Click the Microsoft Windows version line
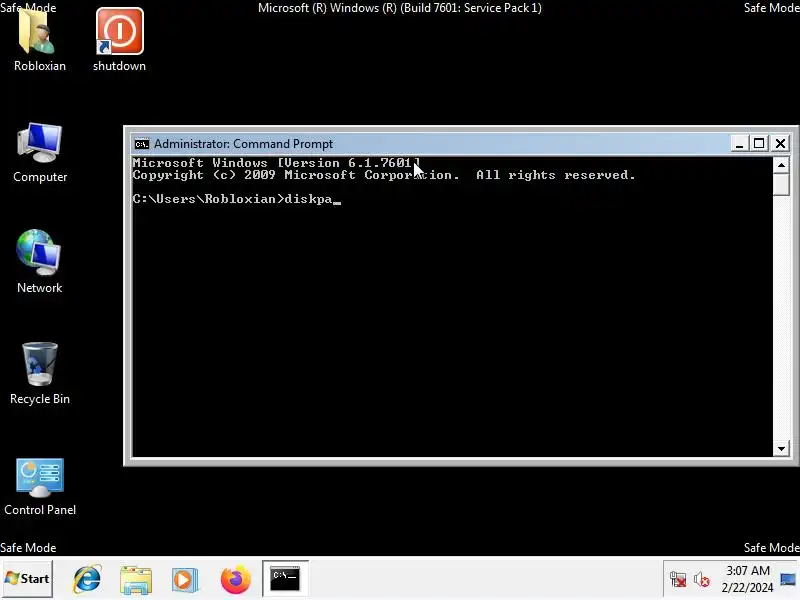 pos(276,163)
